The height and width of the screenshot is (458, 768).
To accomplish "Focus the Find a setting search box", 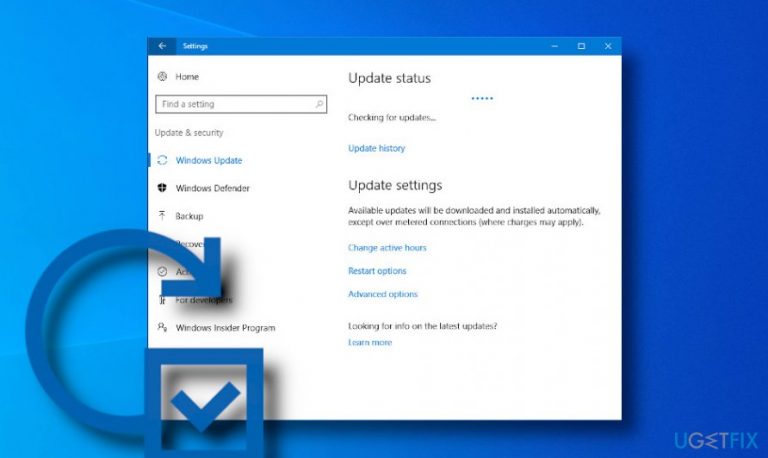I will coord(241,104).
